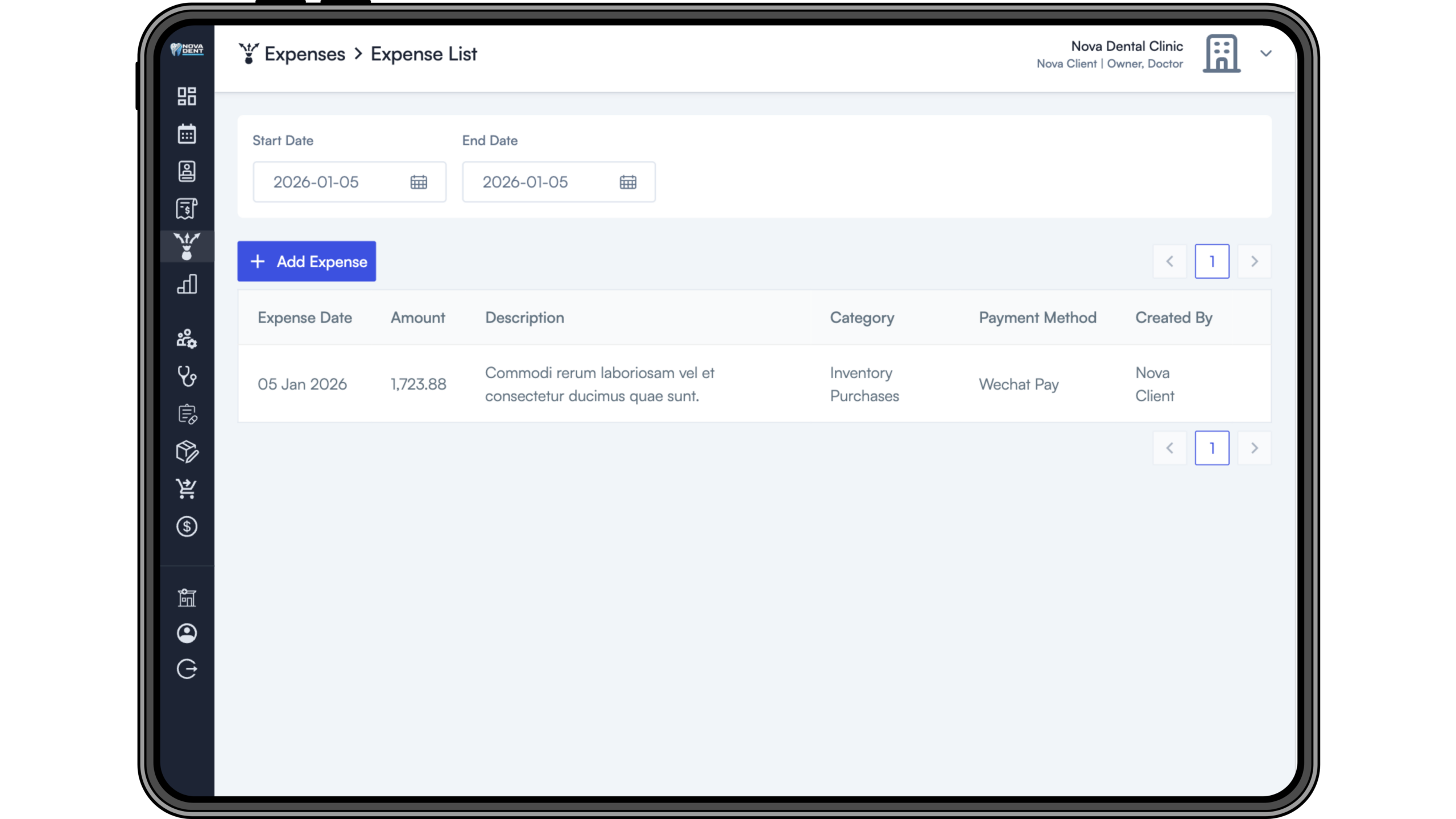
Task: Click the dollar coin sidebar icon
Action: pyautogui.click(x=187, y=527)
